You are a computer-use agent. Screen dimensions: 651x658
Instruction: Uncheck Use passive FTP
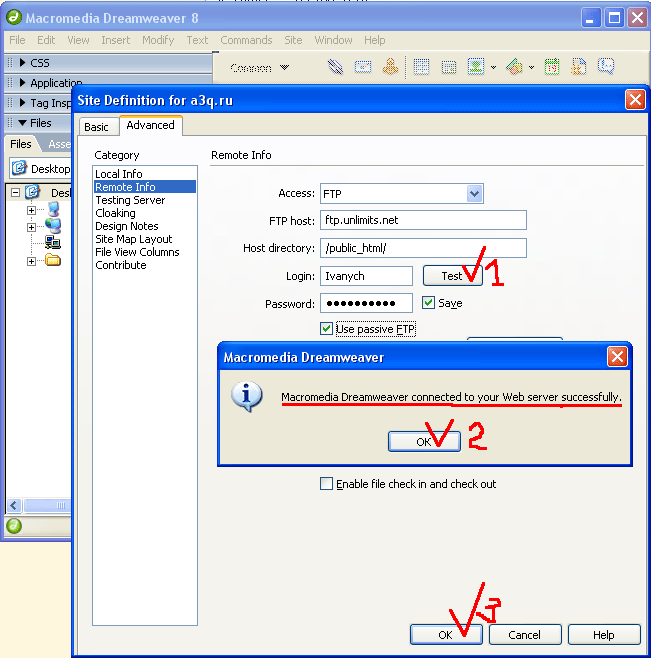(326, 329)
